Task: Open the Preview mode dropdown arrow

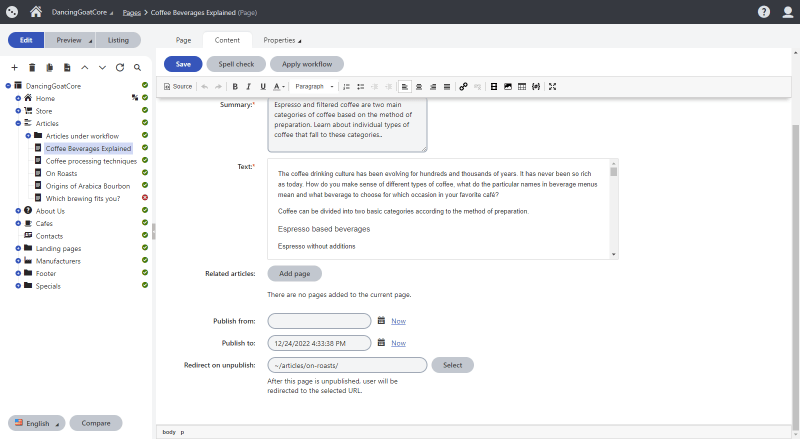Action: tap(90, 40)
